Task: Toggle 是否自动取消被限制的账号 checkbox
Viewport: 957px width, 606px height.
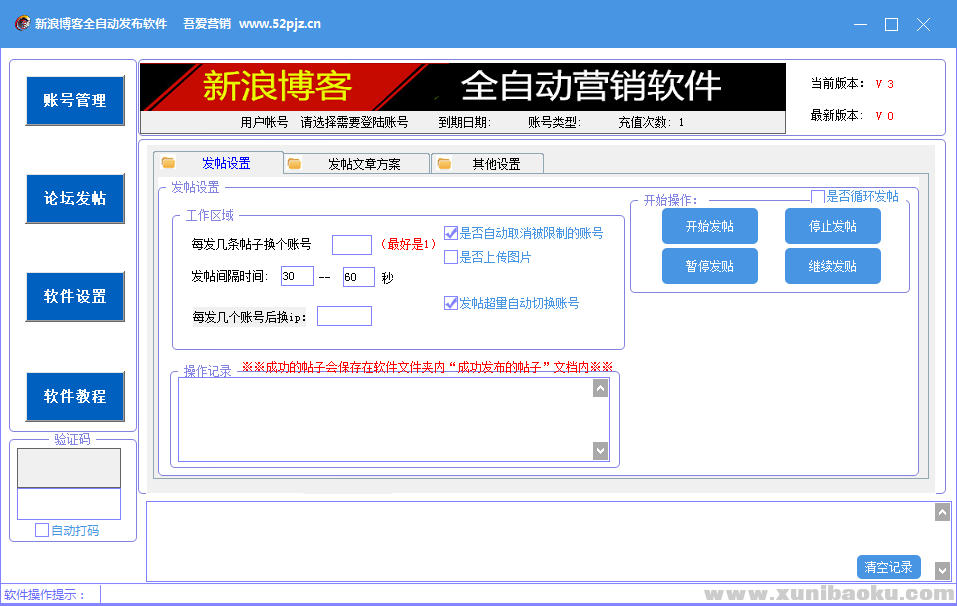Action: point(451,233)
